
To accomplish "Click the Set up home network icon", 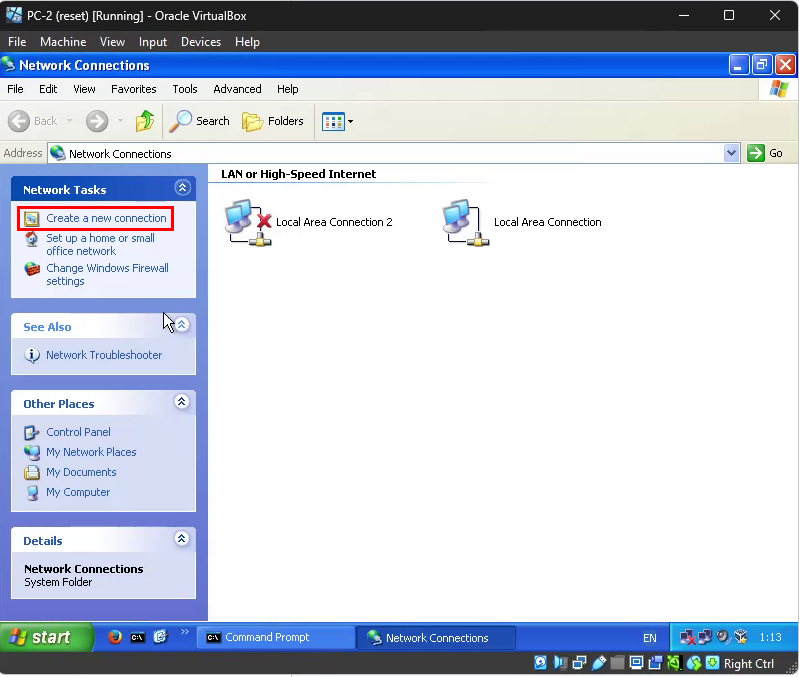I will 32,239.
